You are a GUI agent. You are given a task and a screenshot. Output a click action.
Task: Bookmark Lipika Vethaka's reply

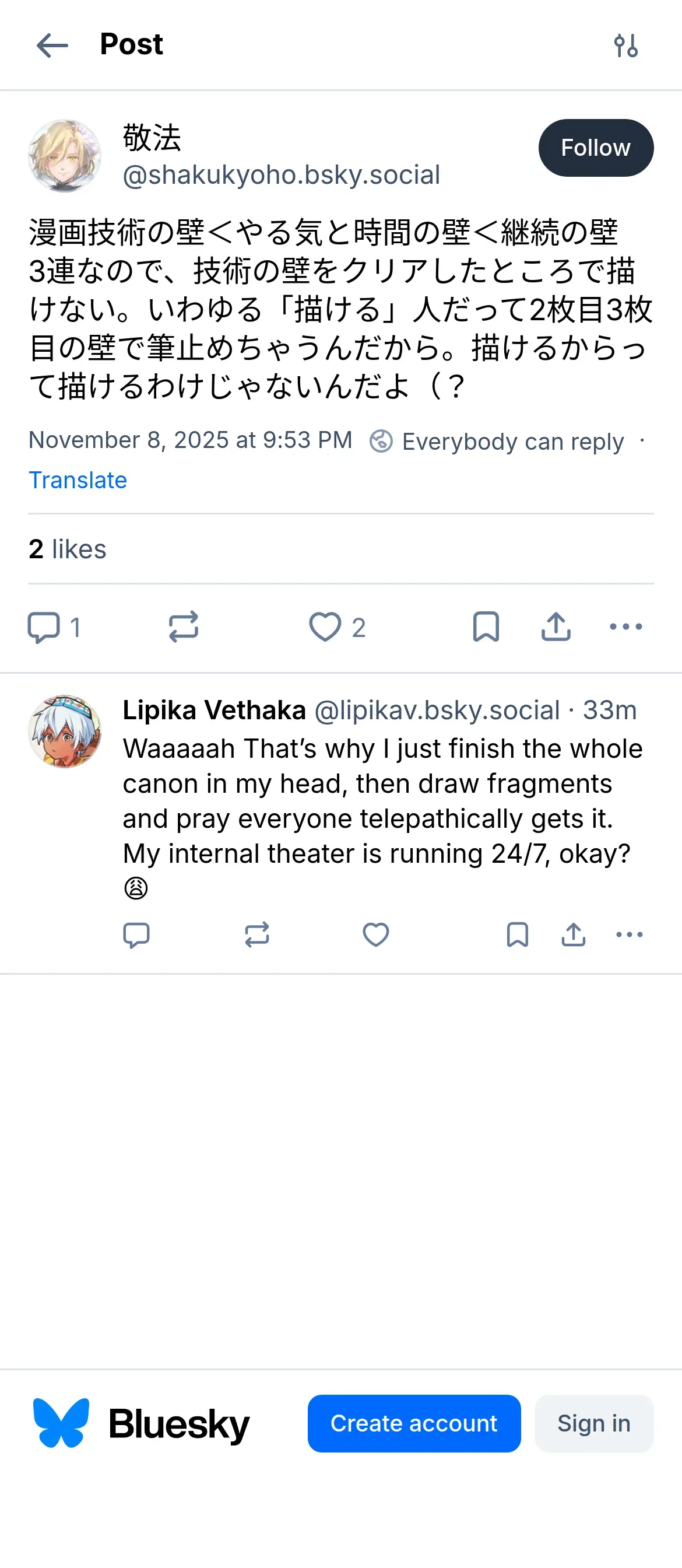click(517, 935)
